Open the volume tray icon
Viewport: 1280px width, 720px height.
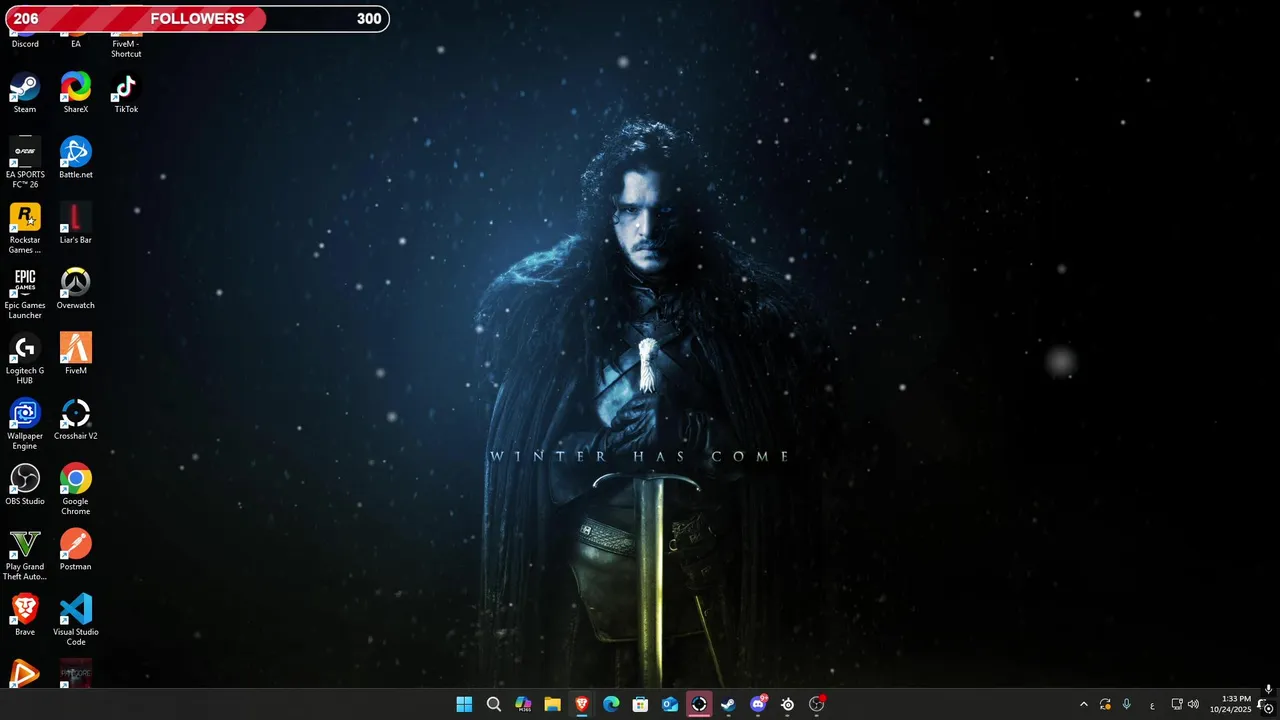1193,704
